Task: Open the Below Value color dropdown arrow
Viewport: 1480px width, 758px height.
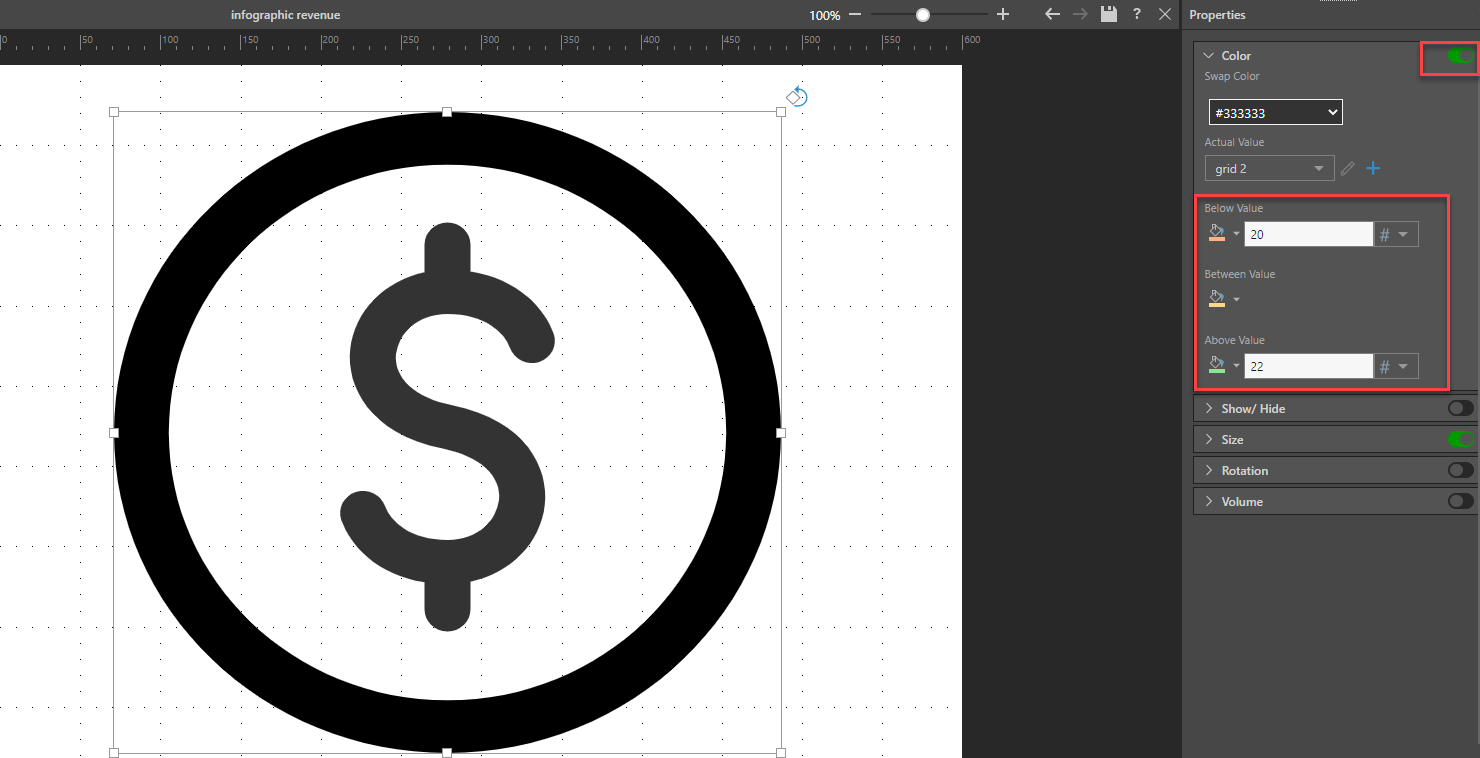Action: [1236, 234]
